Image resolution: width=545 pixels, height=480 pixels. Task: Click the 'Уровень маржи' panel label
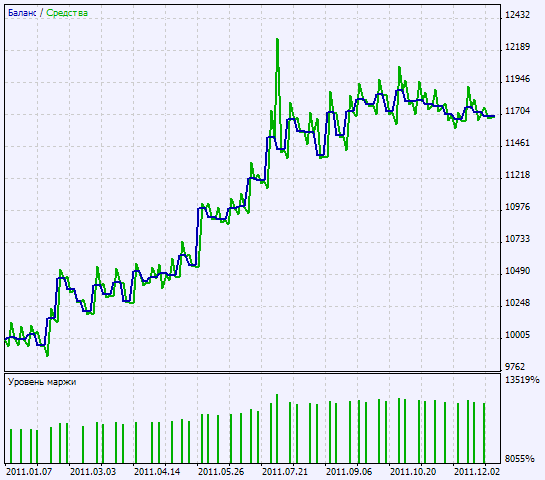[x=42, y=382]
